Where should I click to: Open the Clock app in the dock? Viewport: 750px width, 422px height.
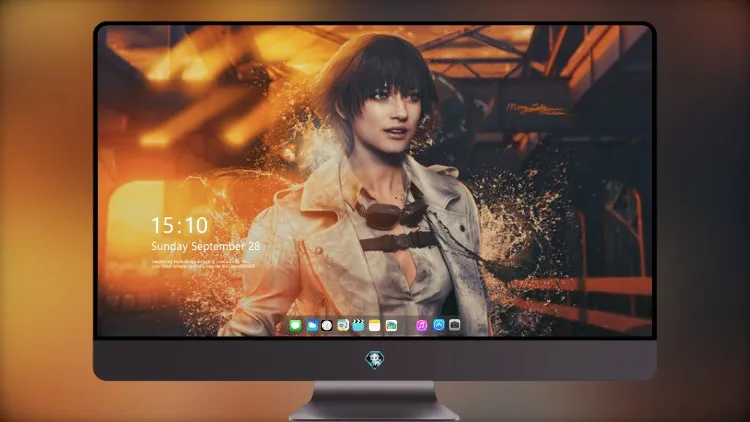click(x=327, y=325)
